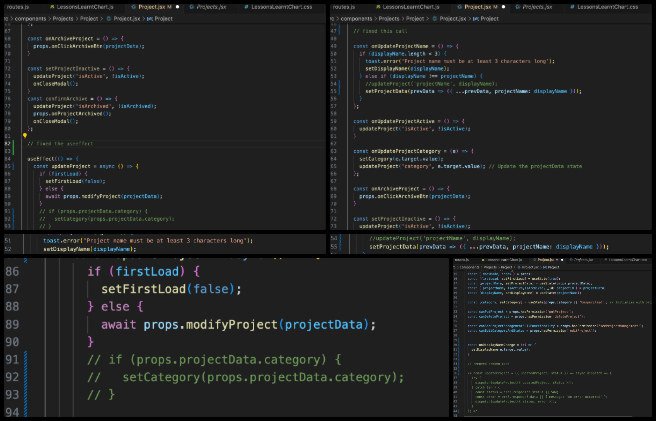
Task: Click '//updateProject' commented line 54 in the strip view
Action: pyautogui.click(x=443, y=238)
